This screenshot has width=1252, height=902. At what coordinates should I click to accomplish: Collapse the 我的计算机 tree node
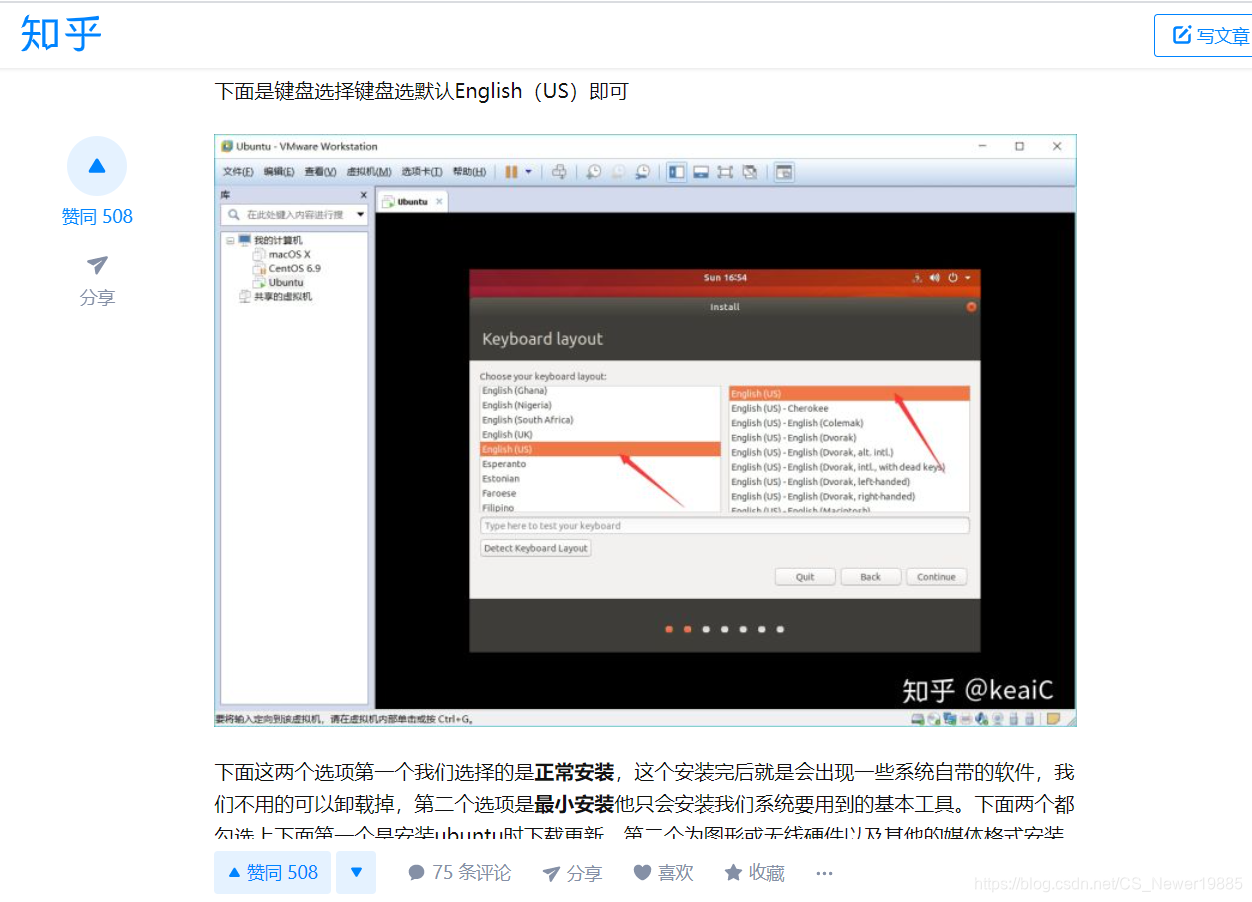(x=229, y=240)
